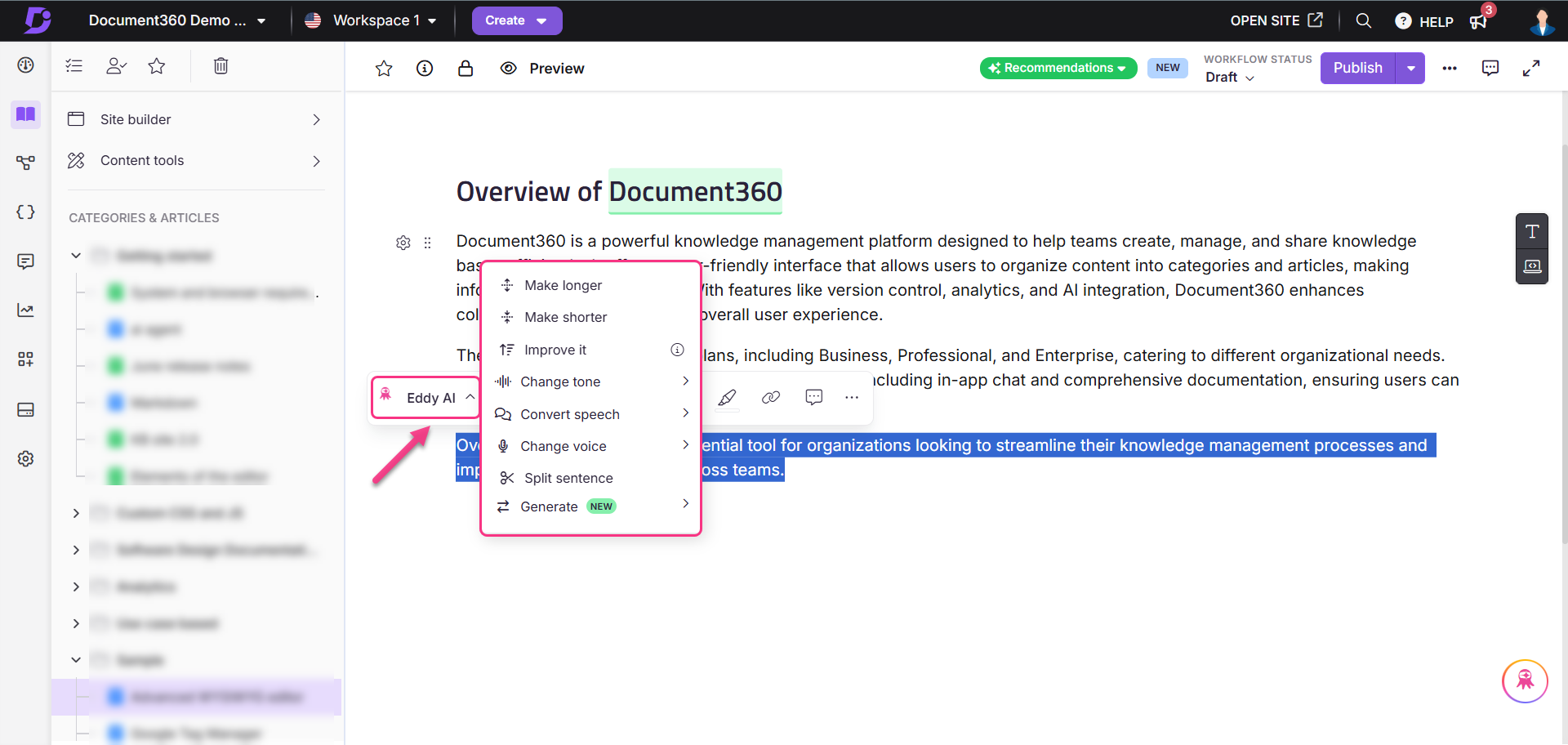
Task: Open the announcements megaphone icon
Action: coord(1480,21)
